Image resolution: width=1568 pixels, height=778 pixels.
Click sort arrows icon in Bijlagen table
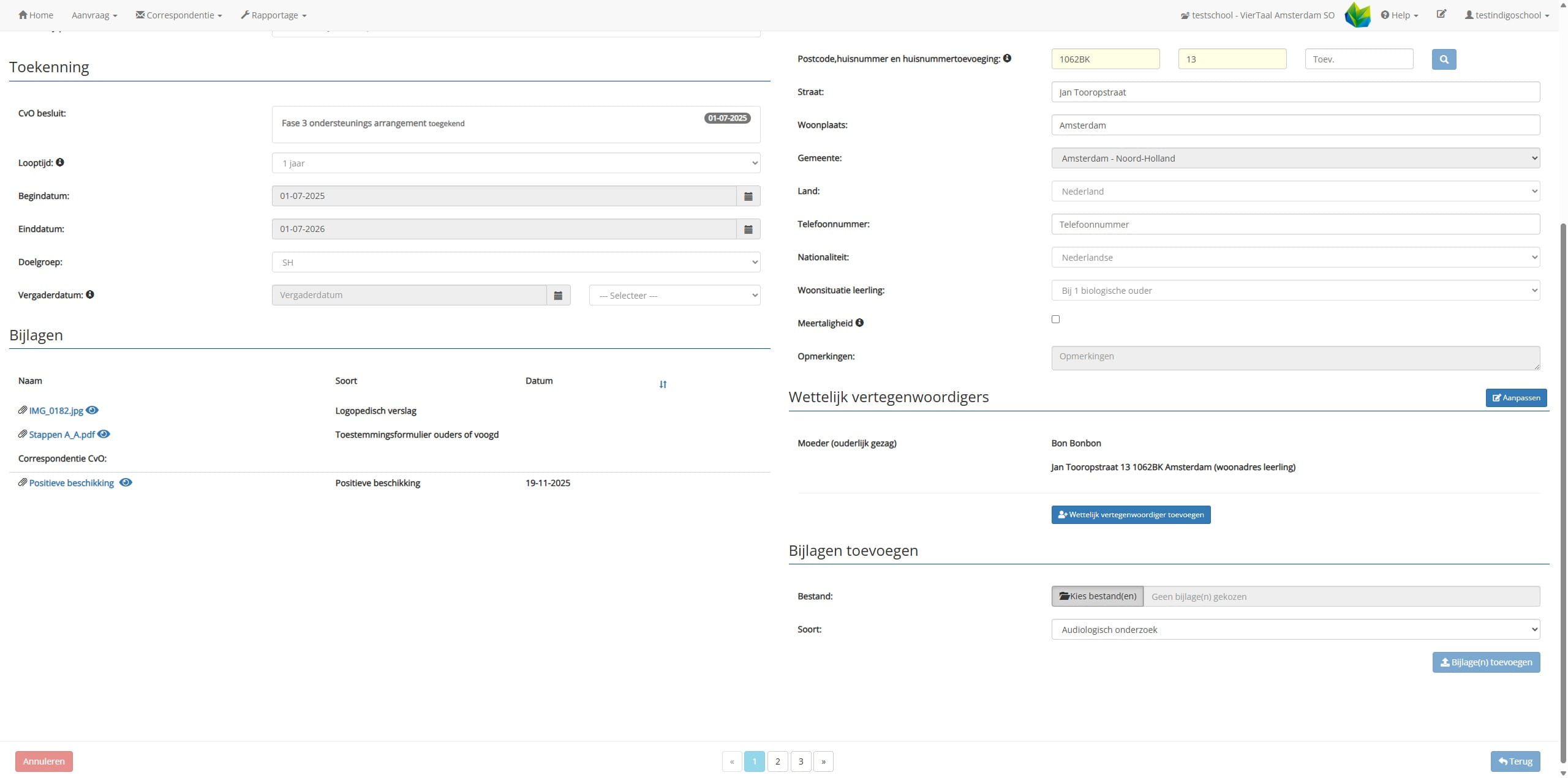point(663,384)
